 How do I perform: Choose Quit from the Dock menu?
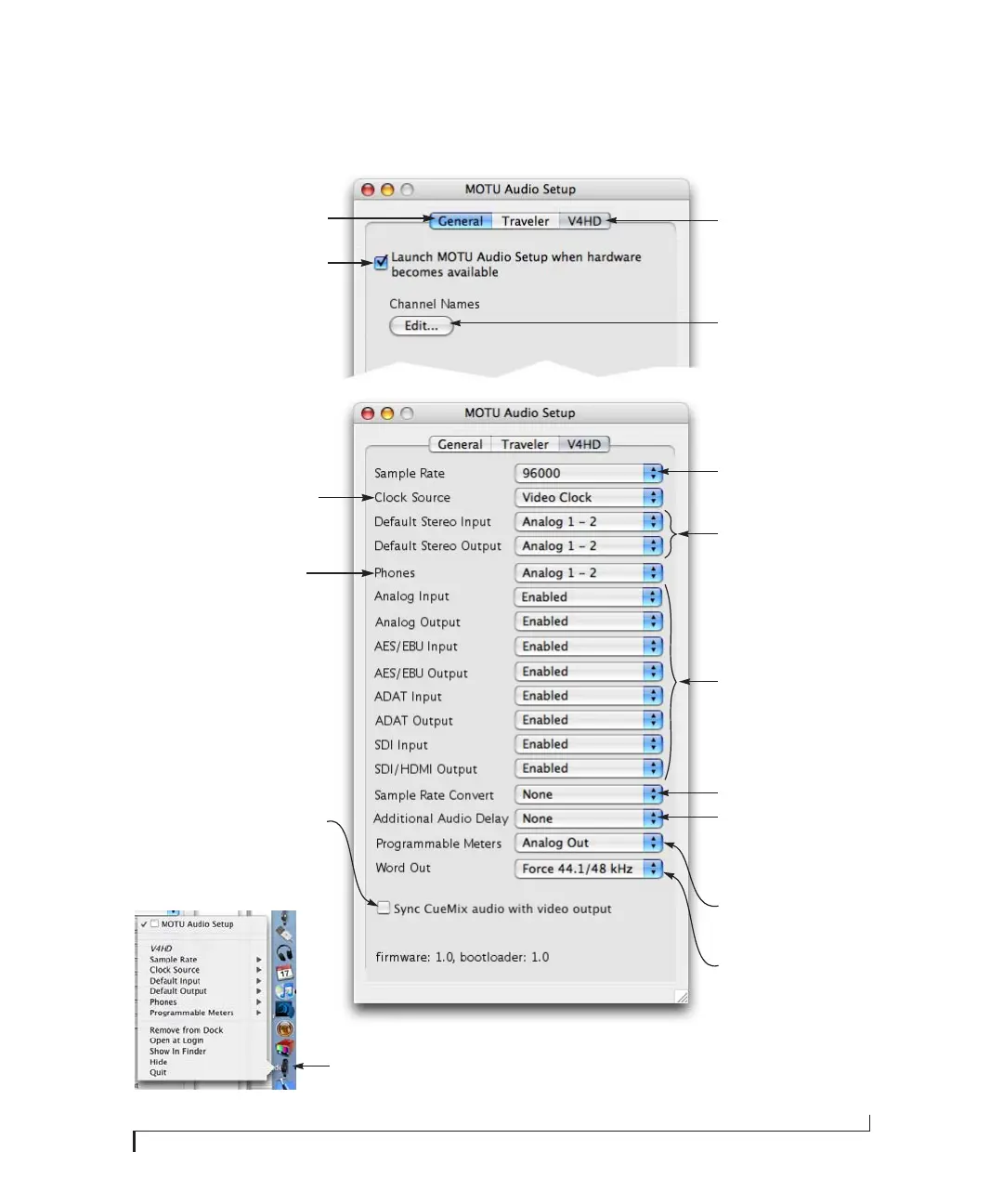coord(159,1072)
